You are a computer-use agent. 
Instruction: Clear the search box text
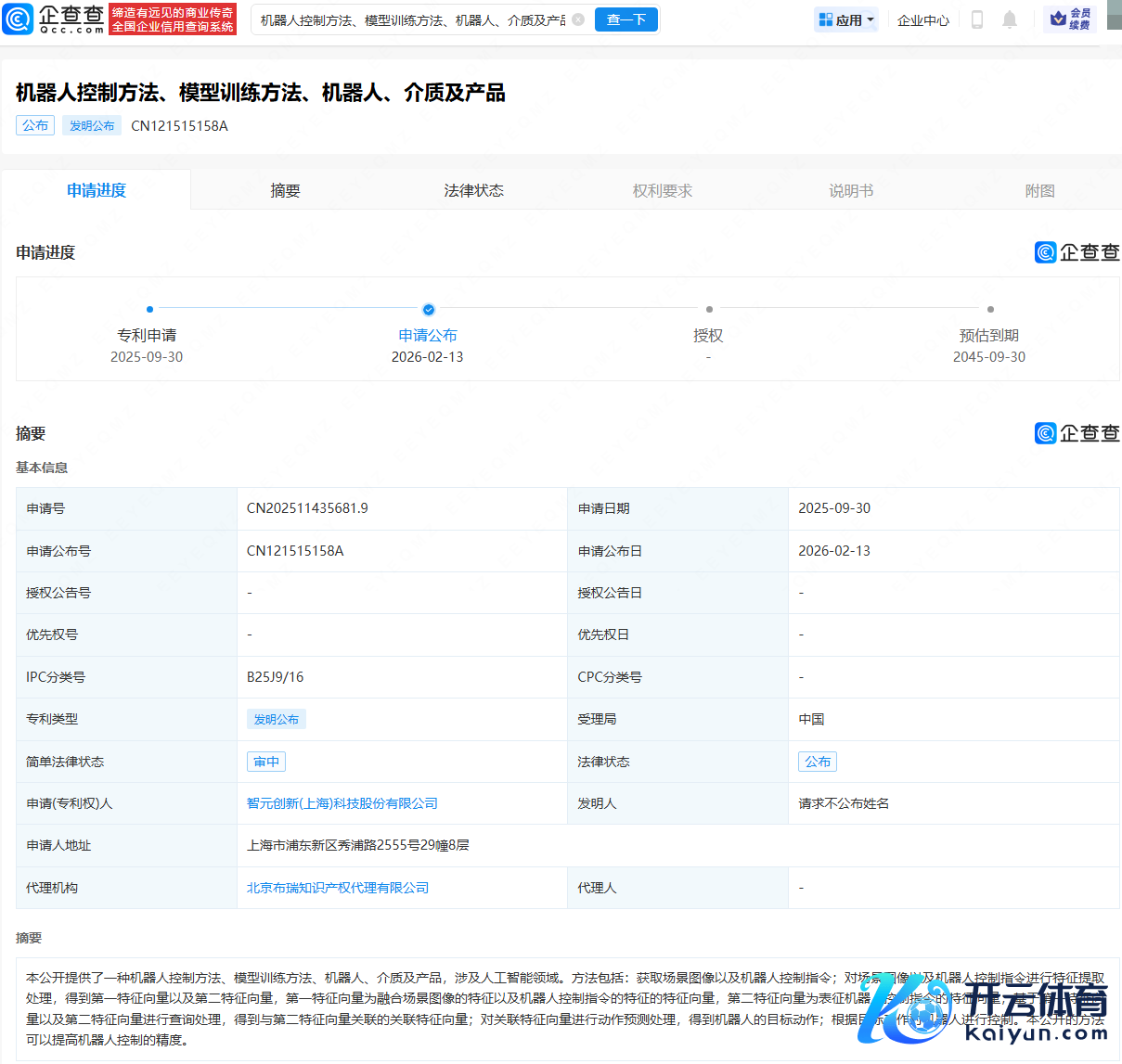pyautogui.click(x=578, y=19)
